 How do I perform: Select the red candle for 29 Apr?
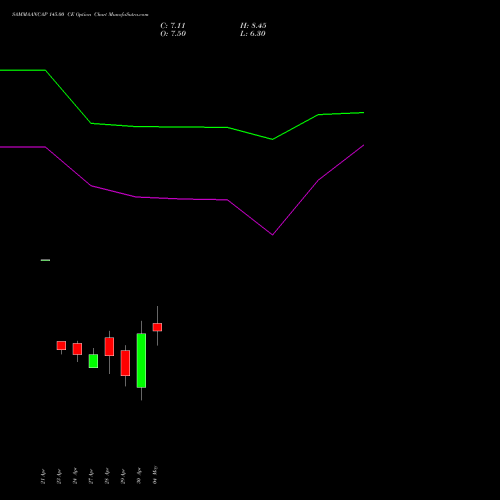click(125, 363)
